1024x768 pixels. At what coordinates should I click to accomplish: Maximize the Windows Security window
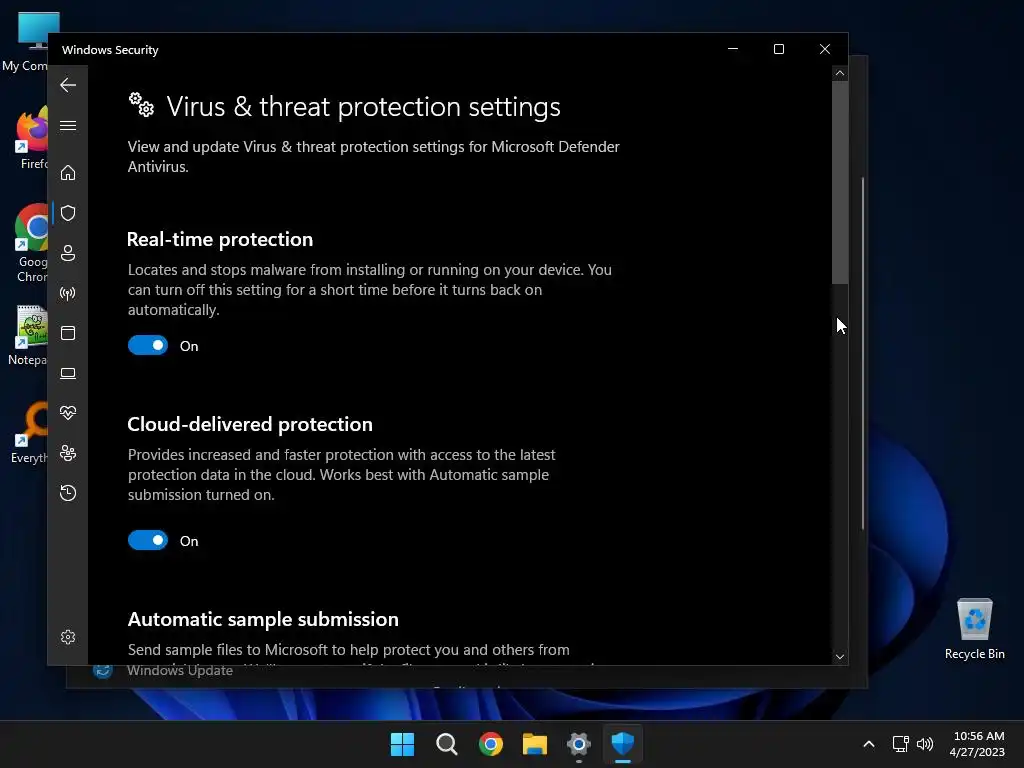[778, 49]
